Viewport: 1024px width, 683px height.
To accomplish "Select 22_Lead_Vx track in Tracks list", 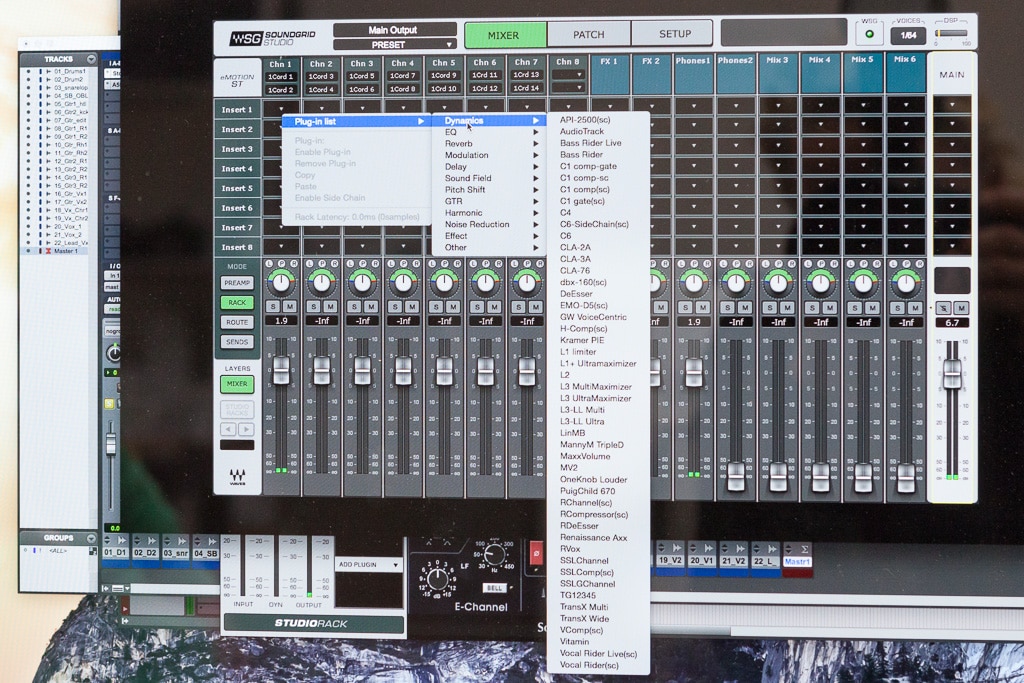I will pos(70,243).
